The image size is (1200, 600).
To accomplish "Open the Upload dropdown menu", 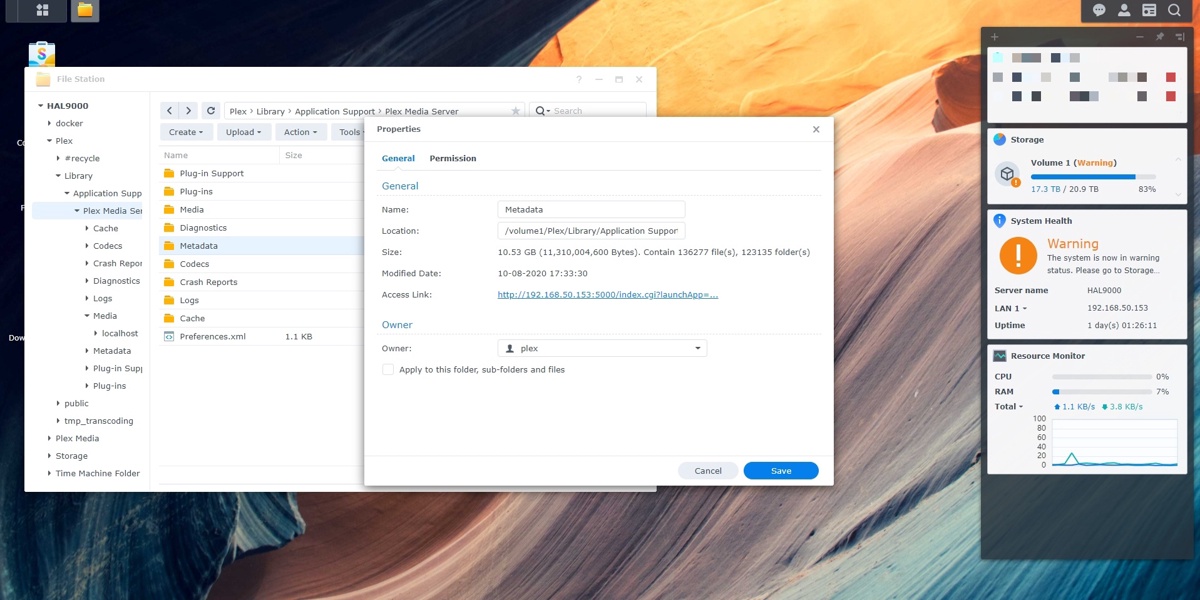I will pyautogui.click(x=243, y=132).
